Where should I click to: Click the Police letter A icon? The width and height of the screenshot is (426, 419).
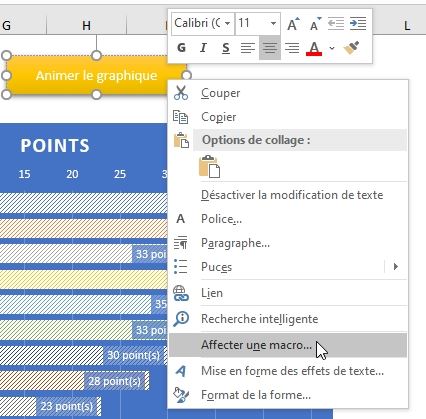pyautogui.click(x=180, y=219)
